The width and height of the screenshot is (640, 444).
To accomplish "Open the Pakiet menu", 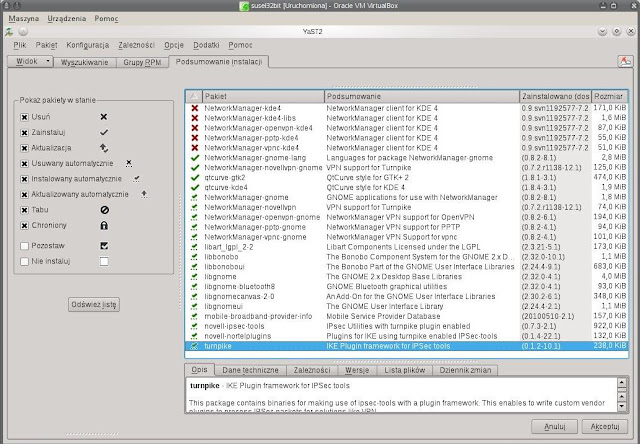I will coord(46,45).
